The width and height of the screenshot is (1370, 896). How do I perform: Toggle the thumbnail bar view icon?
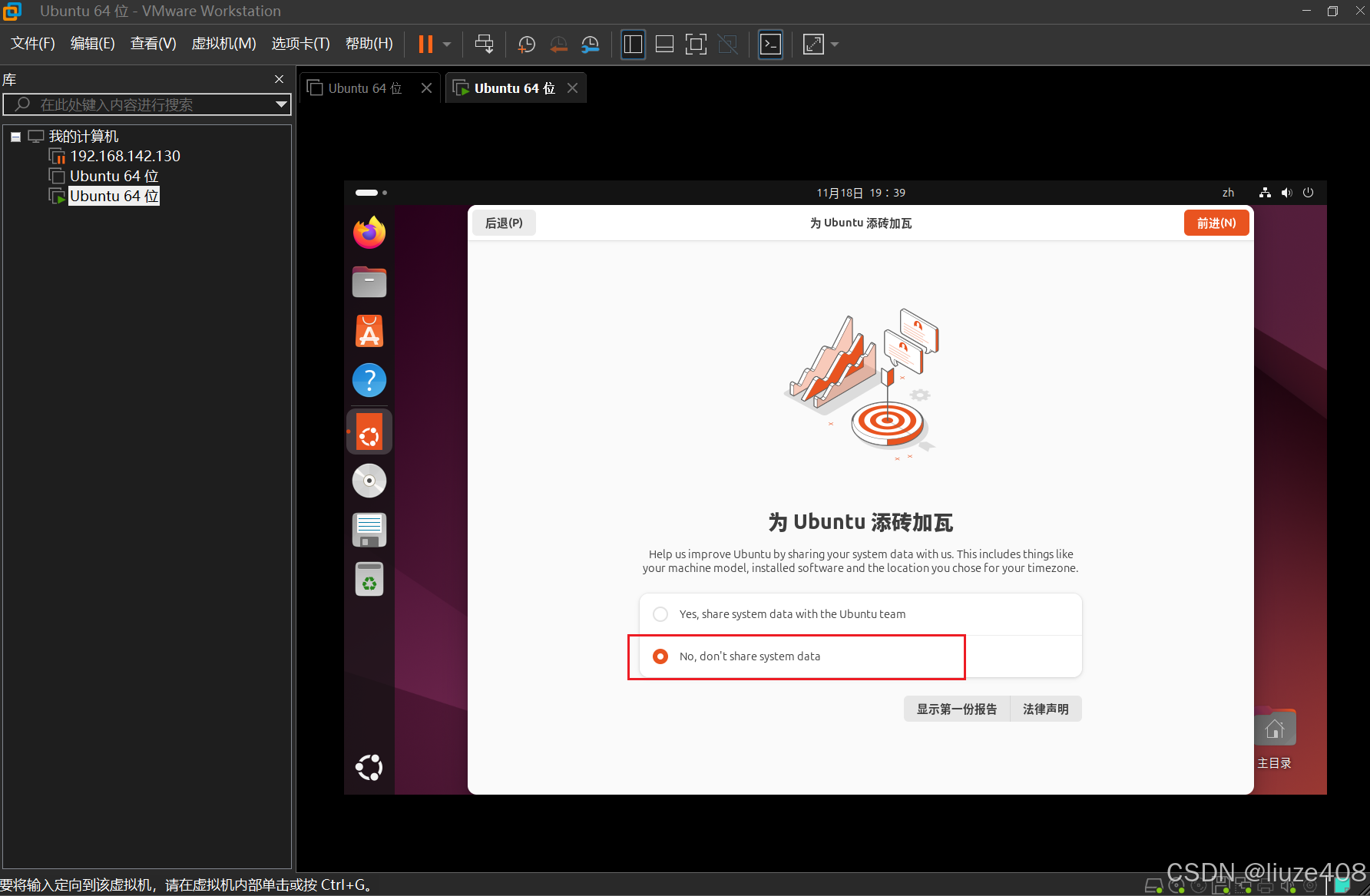click(x=664, y=45)
